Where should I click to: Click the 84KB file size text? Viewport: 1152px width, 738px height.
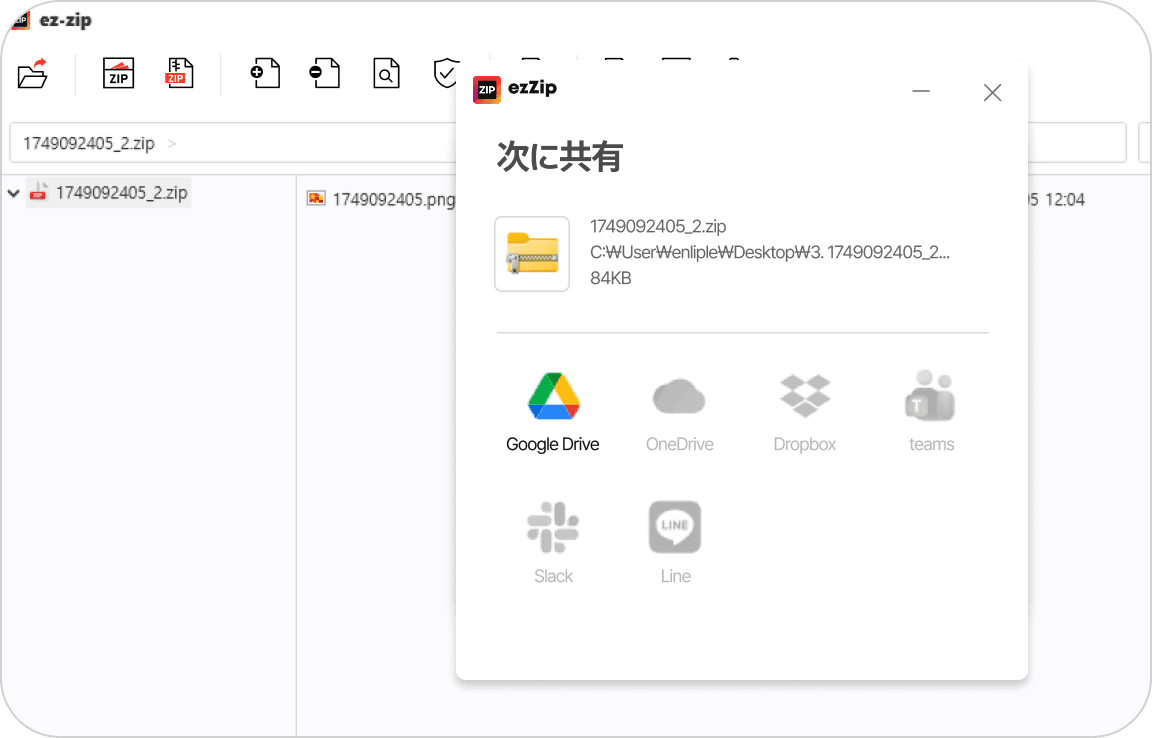click(x=611, y=278)
